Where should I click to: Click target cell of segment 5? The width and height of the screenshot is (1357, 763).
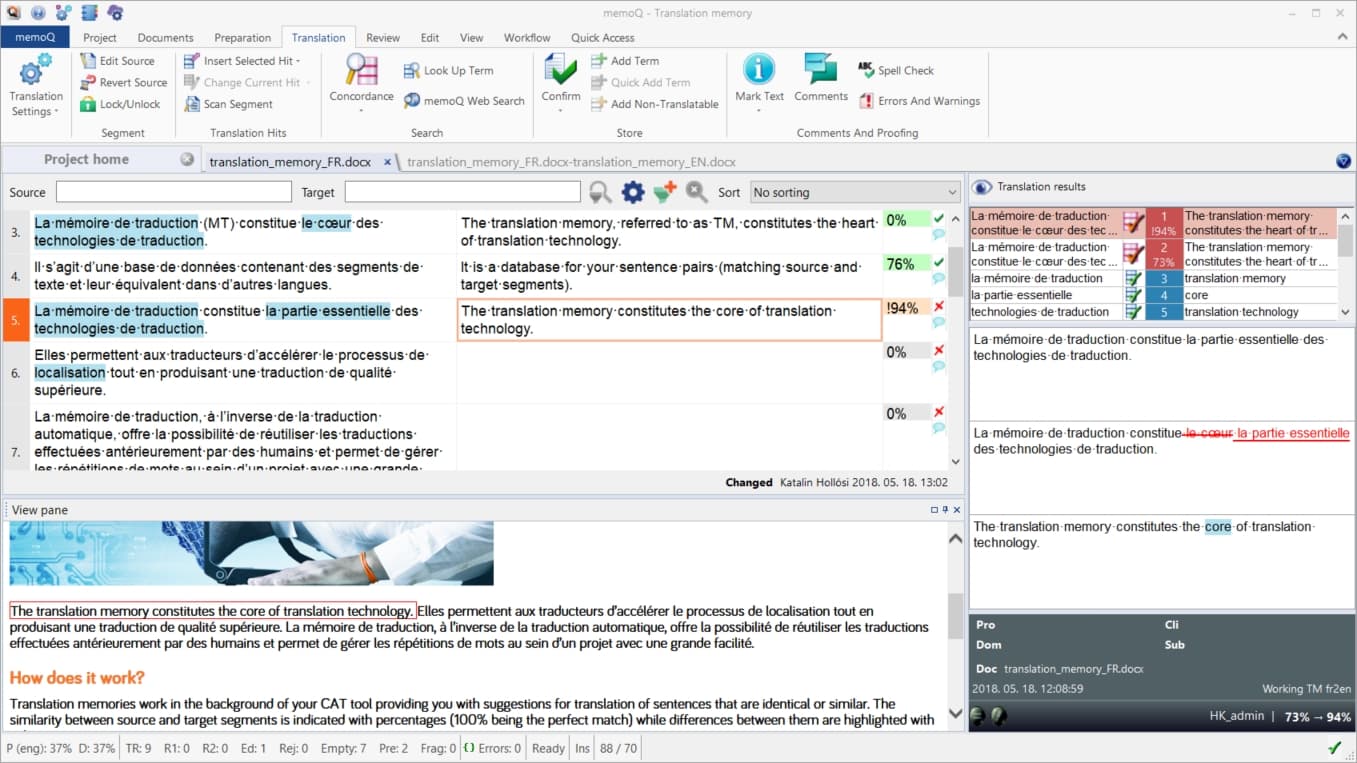pyautogui.click(x=669, y=319)
